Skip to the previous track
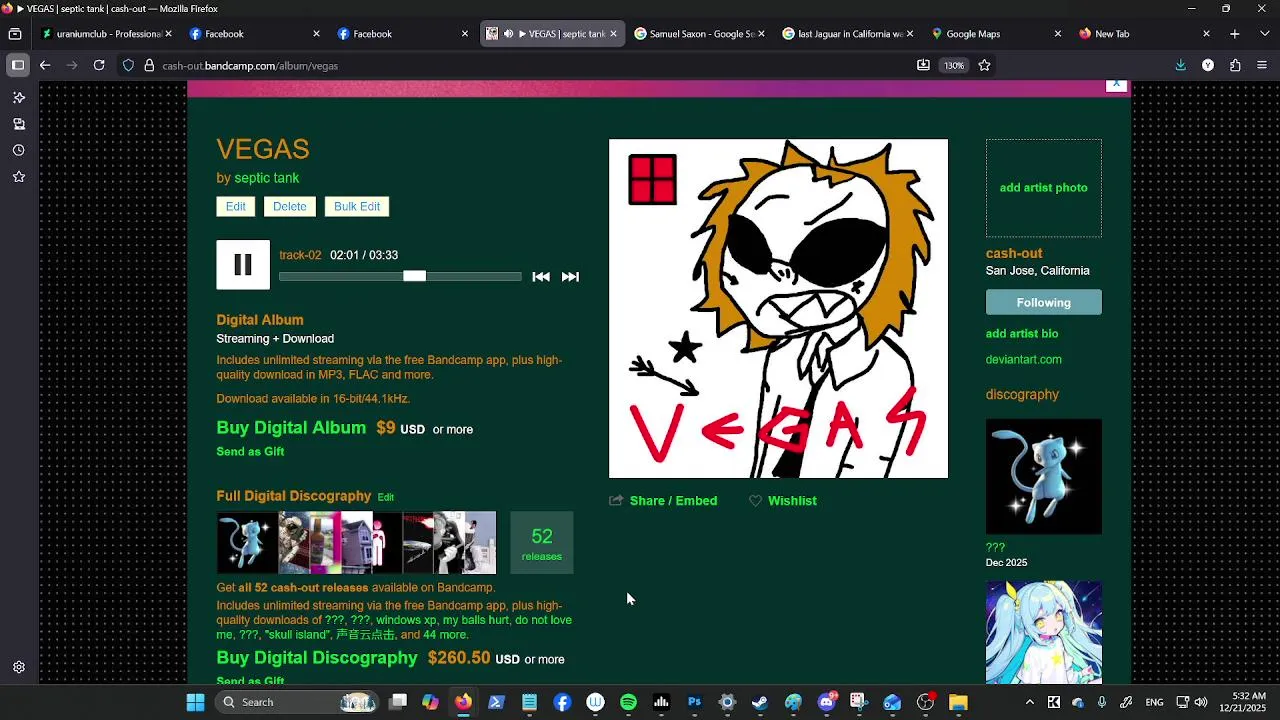 point(540,277)
